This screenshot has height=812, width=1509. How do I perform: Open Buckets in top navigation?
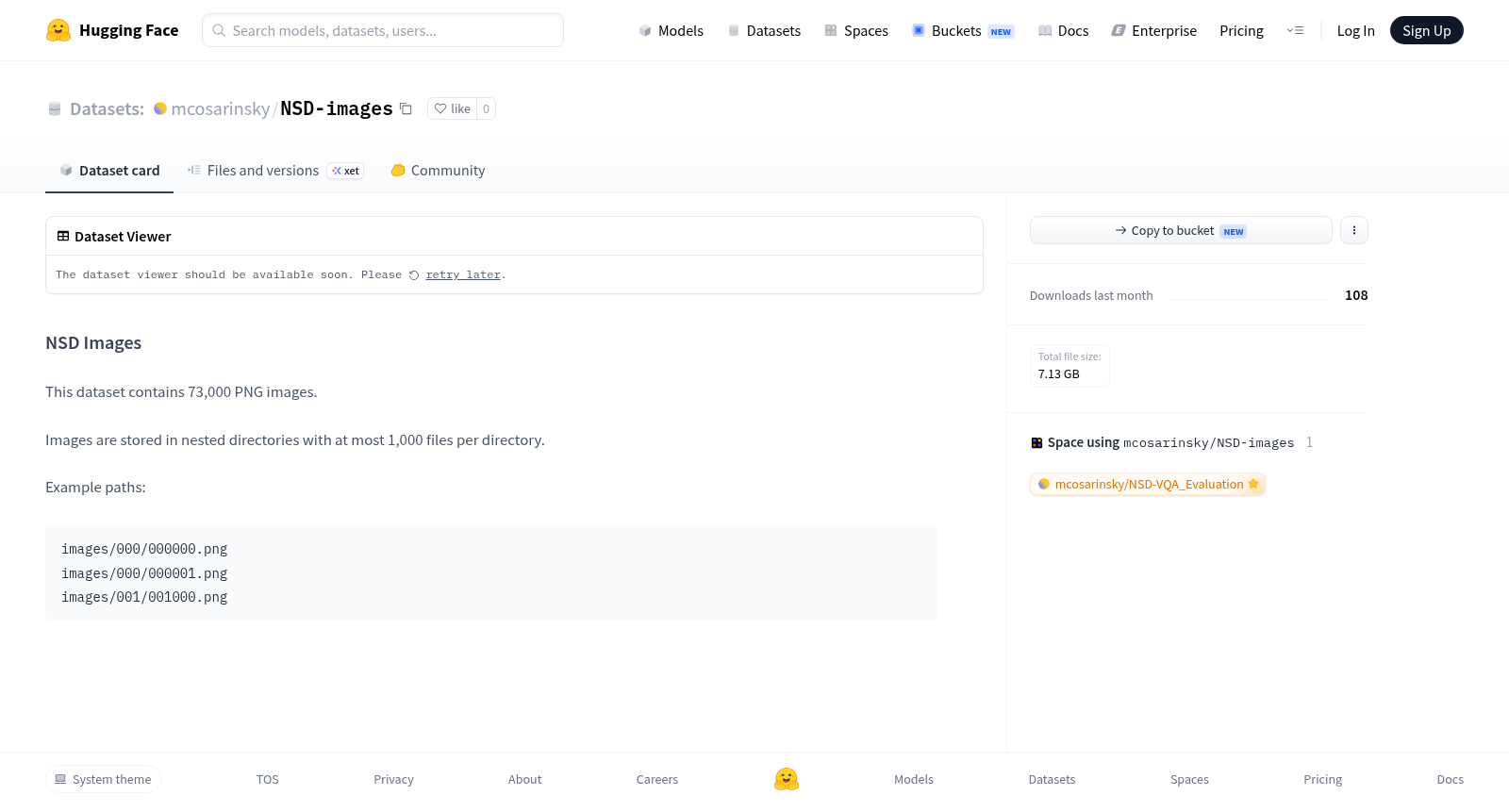(x=963, y=30)
